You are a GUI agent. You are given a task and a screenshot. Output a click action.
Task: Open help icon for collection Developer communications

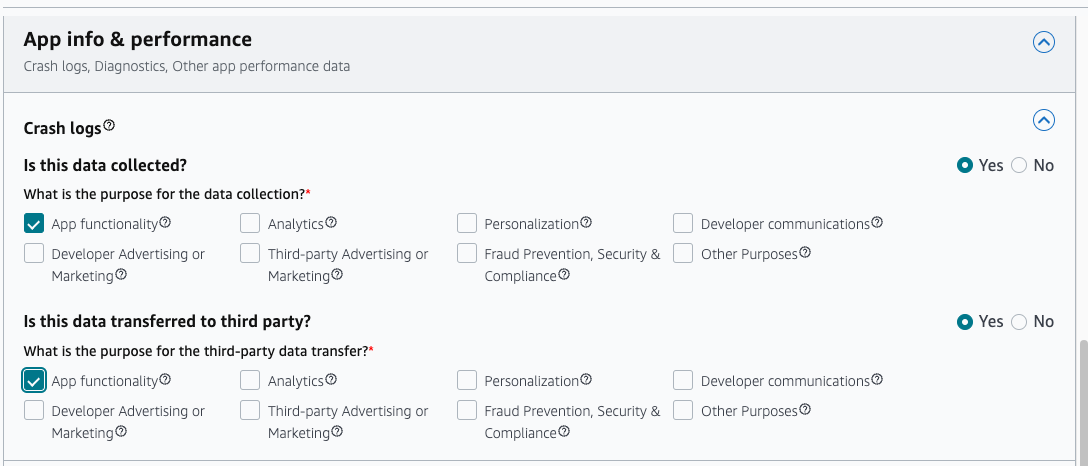tap(877, 223)
